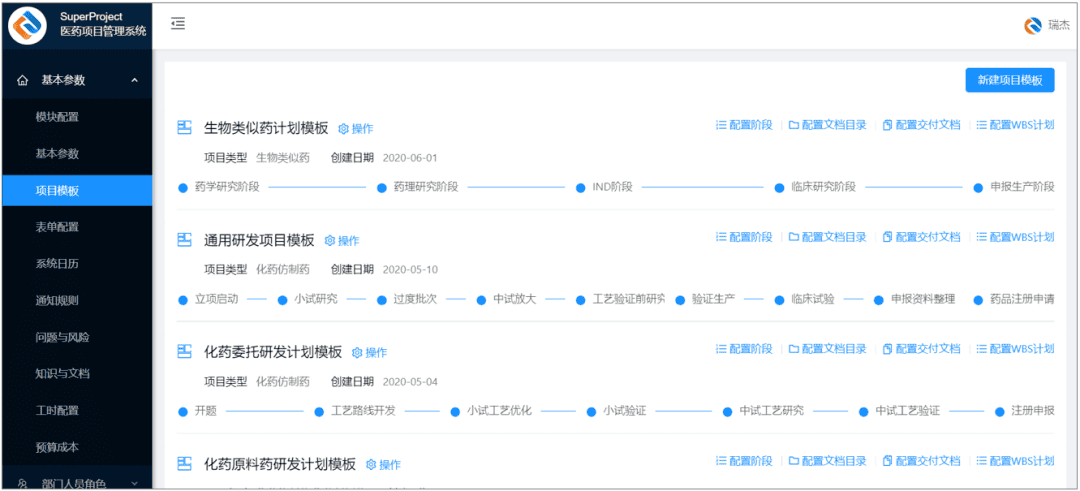Screen dimensions: 1080x491
Task: Click the date 2020-05-10
Action: pyautogui.click(x=410, y=269)
